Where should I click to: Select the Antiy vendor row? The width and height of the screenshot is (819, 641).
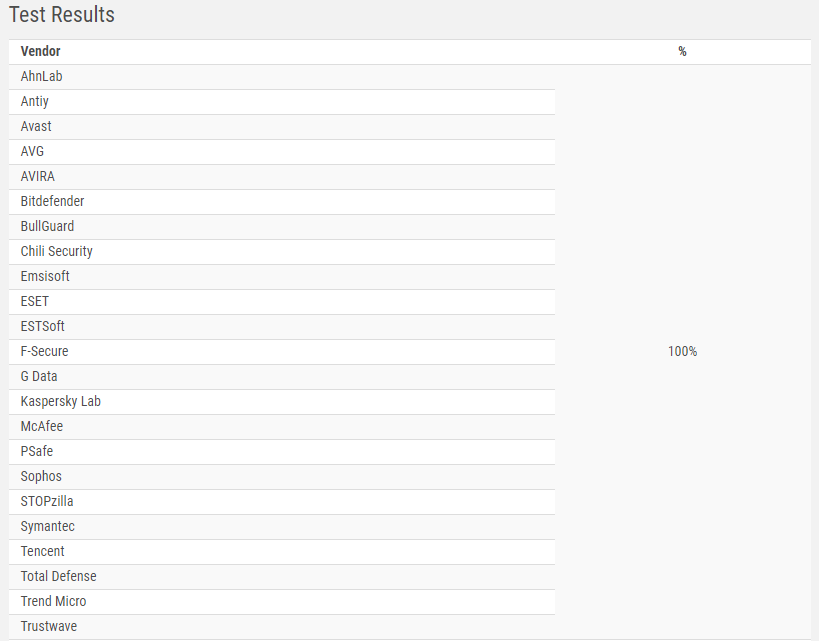coord(282,102)
